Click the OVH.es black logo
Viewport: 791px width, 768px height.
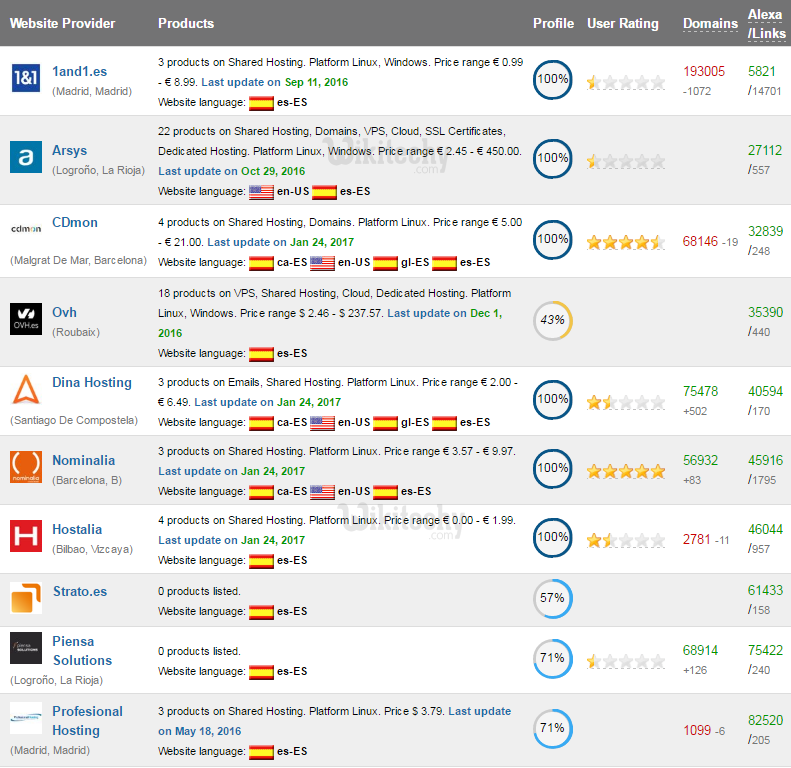point(26,319)
